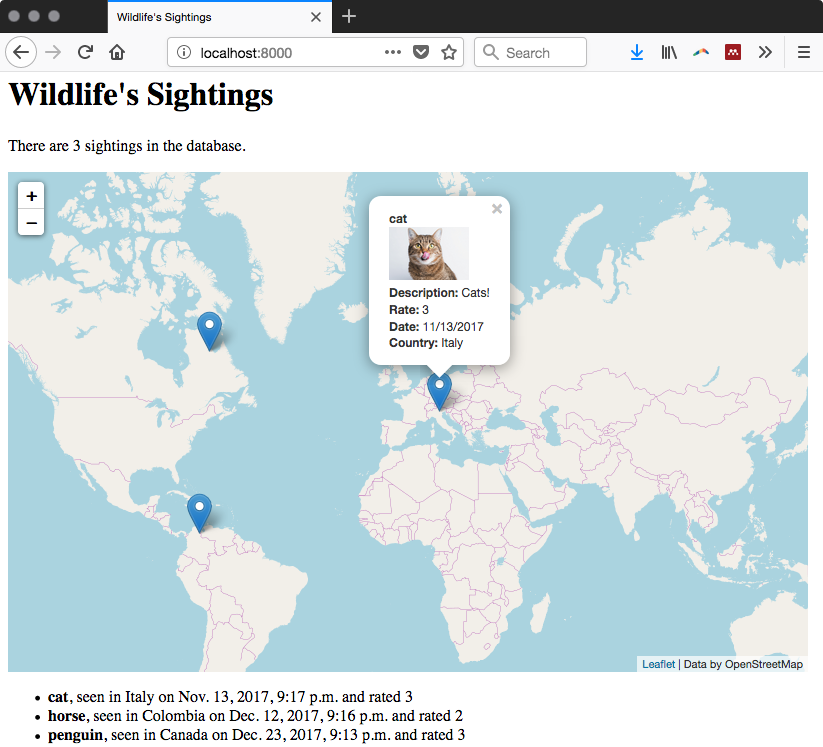This screenshot has height=747, width=823.
Task: Open the Downloads panel
Action: 637,52
